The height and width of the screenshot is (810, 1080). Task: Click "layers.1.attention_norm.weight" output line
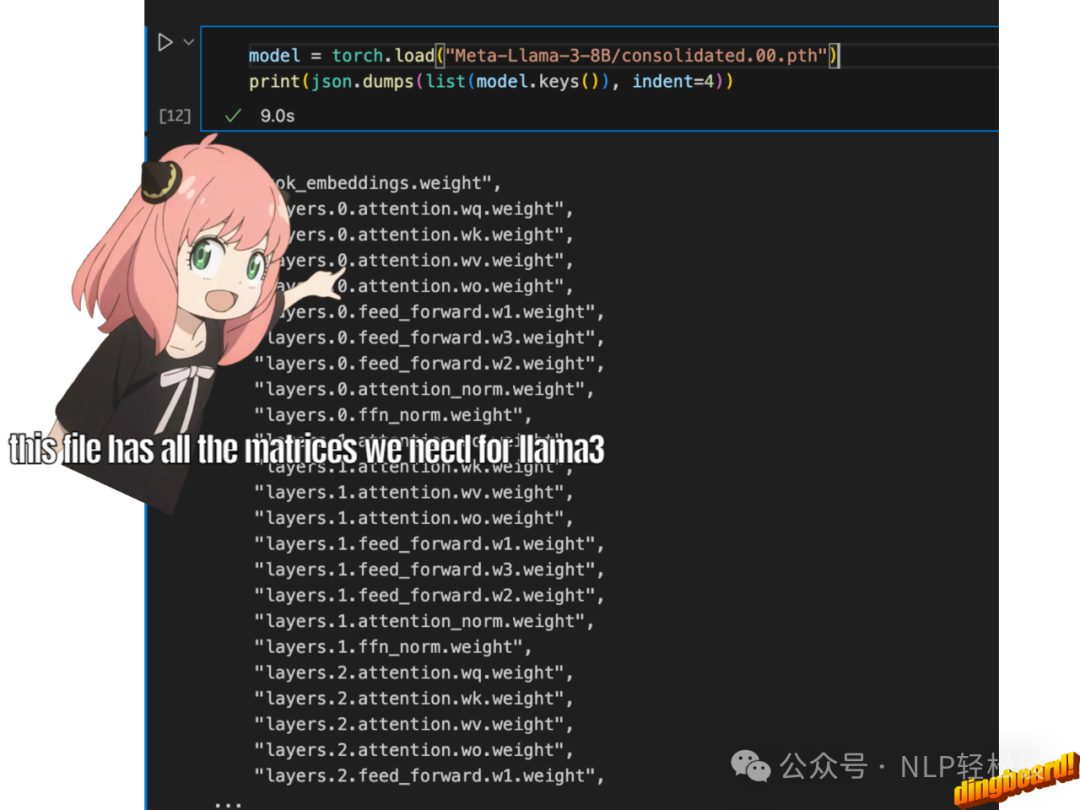(424, 622)
